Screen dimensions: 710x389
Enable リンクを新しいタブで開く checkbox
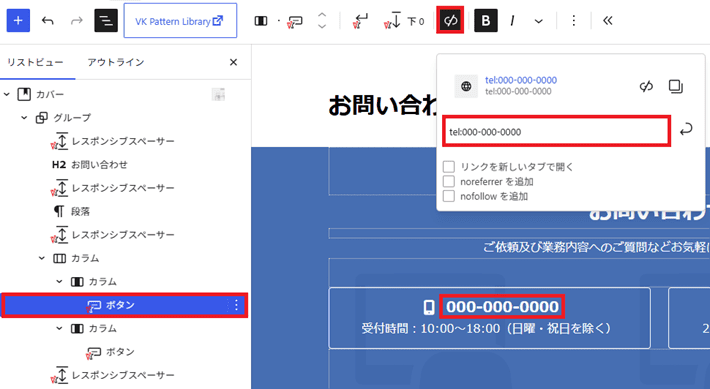pos(449,167)
